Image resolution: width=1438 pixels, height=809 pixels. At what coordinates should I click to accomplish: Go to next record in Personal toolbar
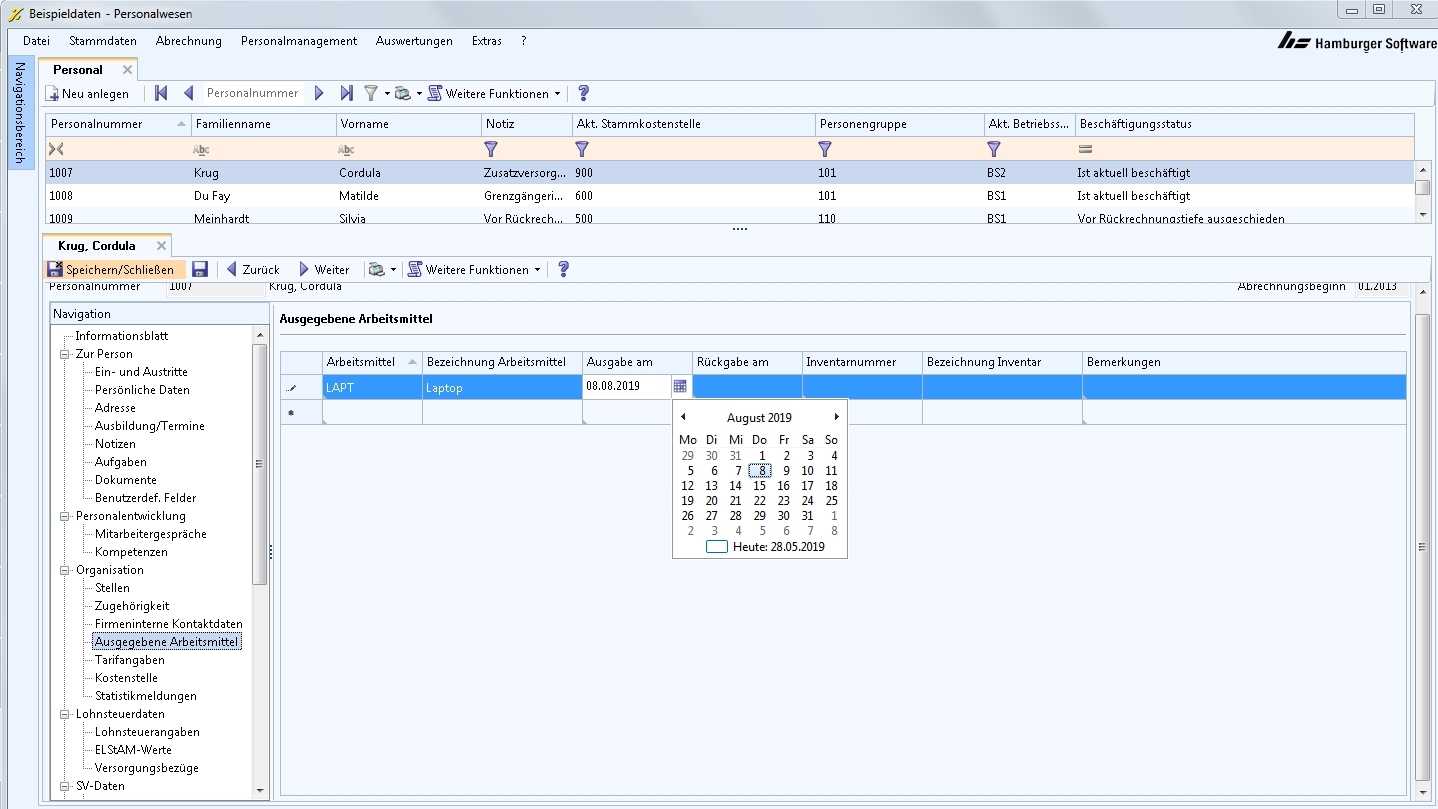coord(319,93)
